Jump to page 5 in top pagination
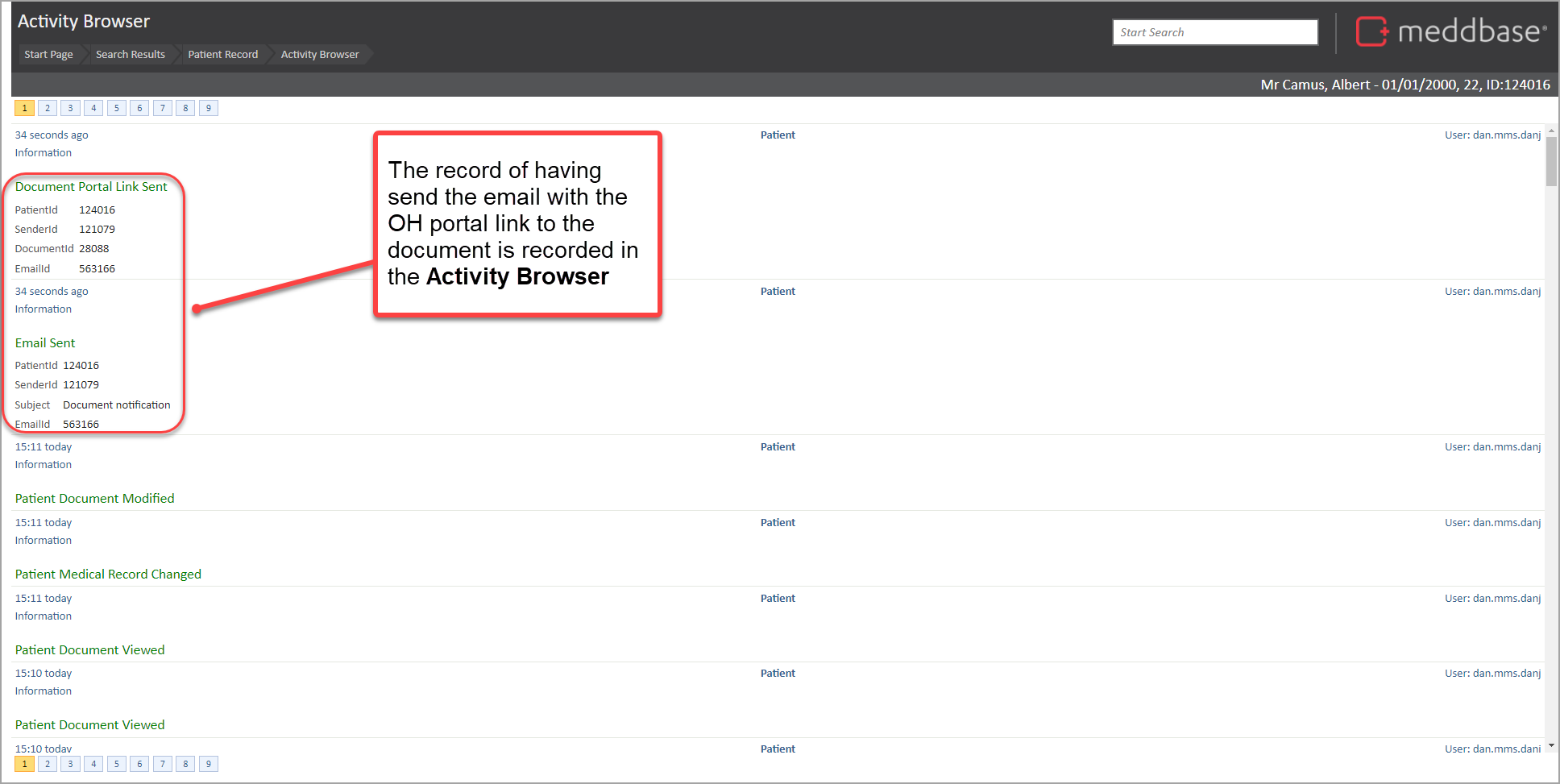Image resolution: width=1560 pixels, height=784 pixels. (117, 108)
